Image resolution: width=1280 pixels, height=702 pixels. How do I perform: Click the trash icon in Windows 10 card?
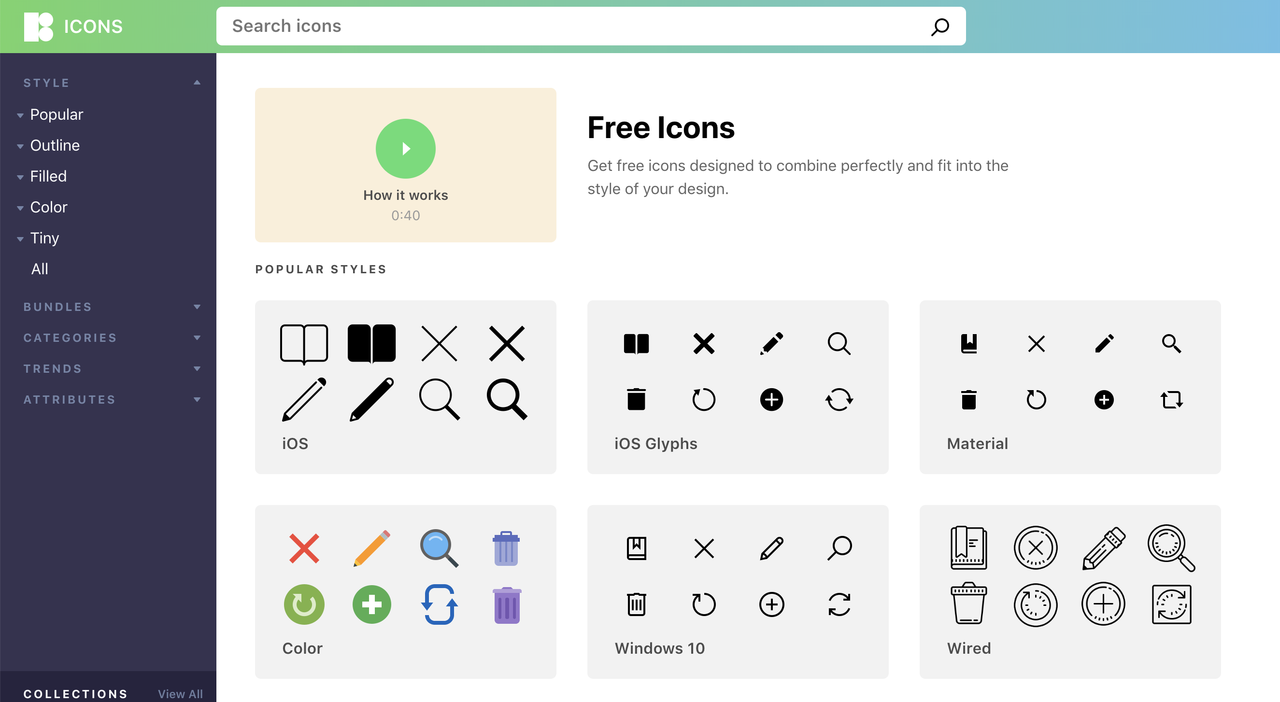[636, 604]
